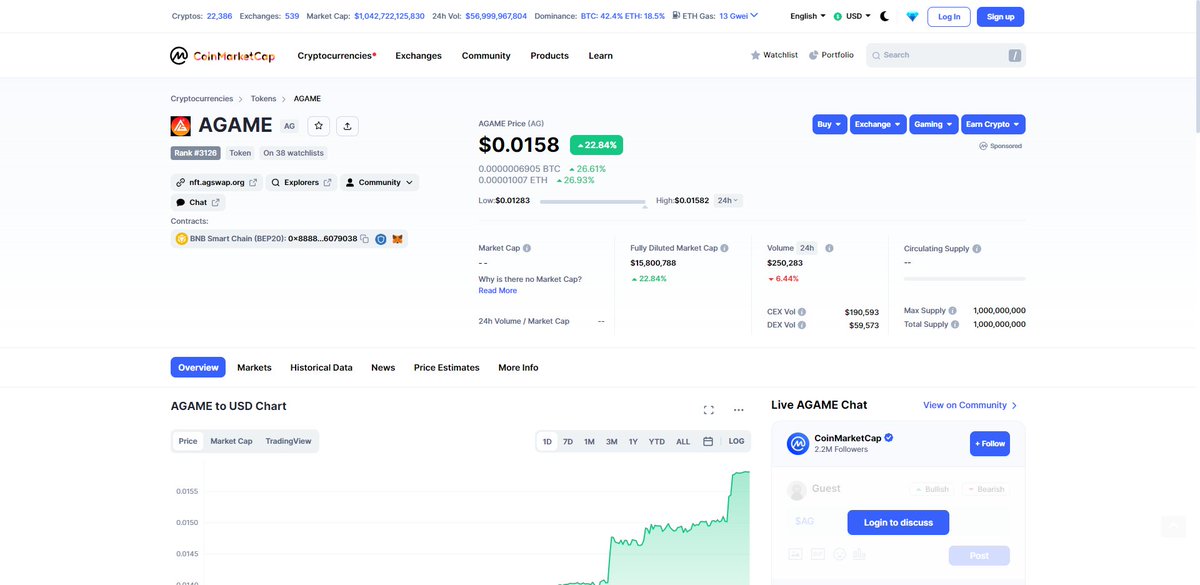Open the diamond rewards icon

pos(912,17)
